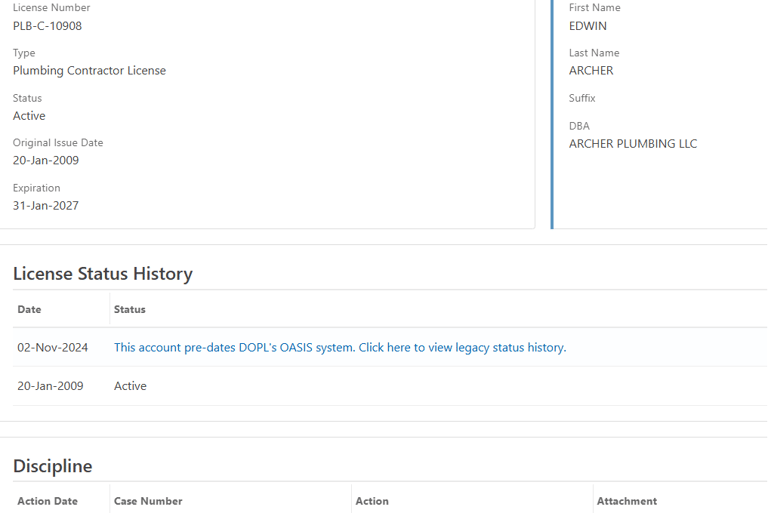The width and height of the screenshot is (768, 513).
Task: Select the Action Date column header
Action: pos(48,501)
